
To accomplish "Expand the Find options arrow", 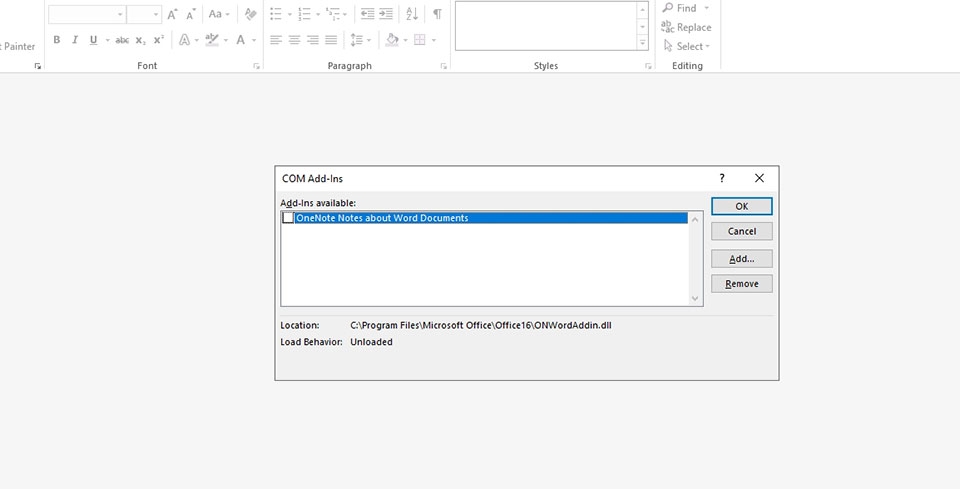I will [707, 8].
